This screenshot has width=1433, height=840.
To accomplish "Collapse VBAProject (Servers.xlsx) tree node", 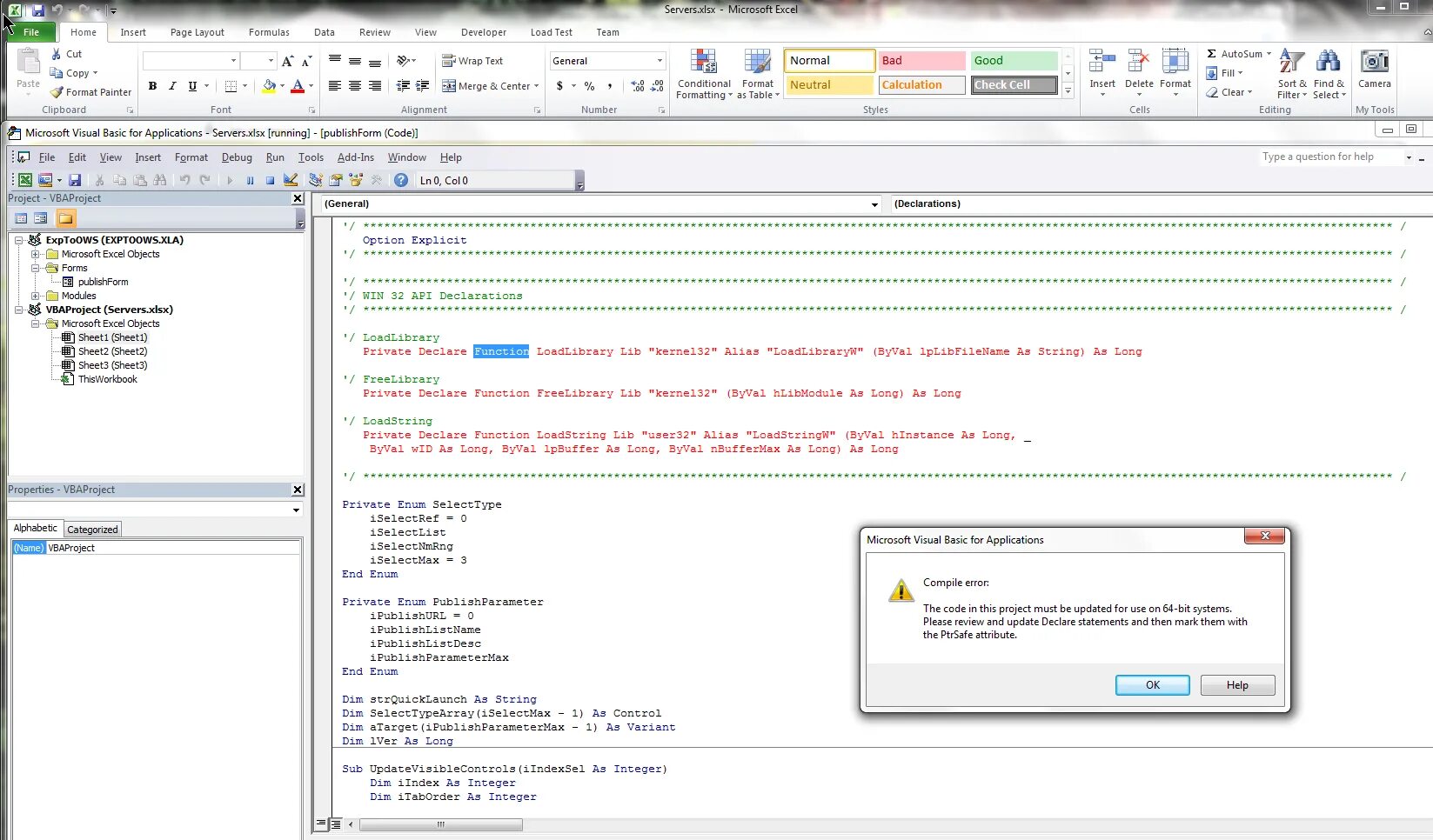I will [19, 310].
